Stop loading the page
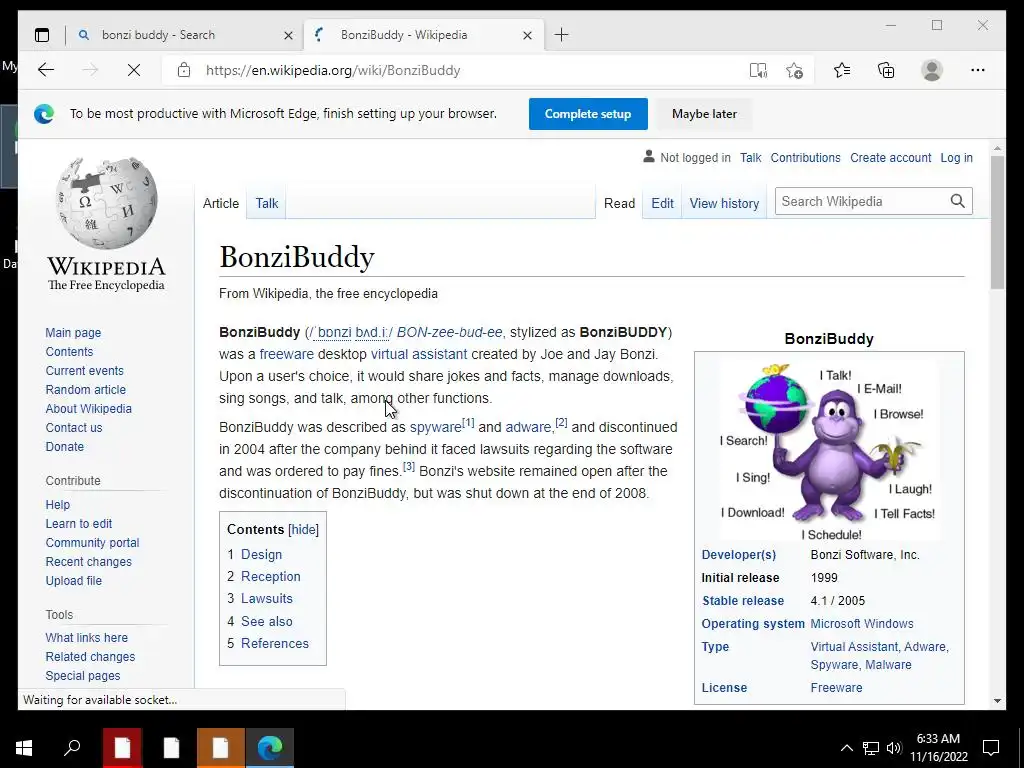 tap(134, 70)
